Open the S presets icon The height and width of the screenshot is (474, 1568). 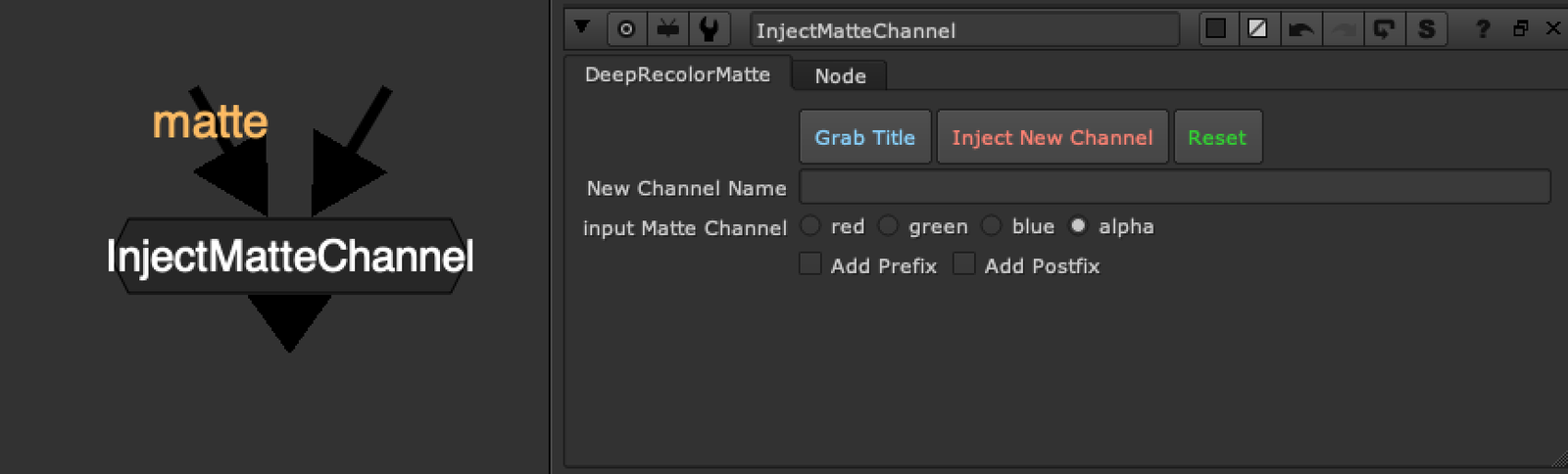pos(1426,29)
